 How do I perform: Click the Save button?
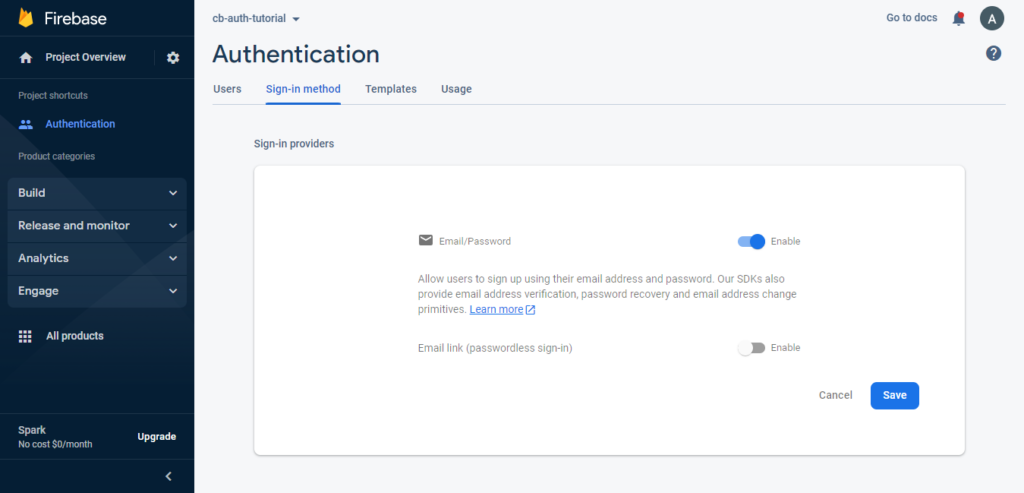(x=895, y=396)
